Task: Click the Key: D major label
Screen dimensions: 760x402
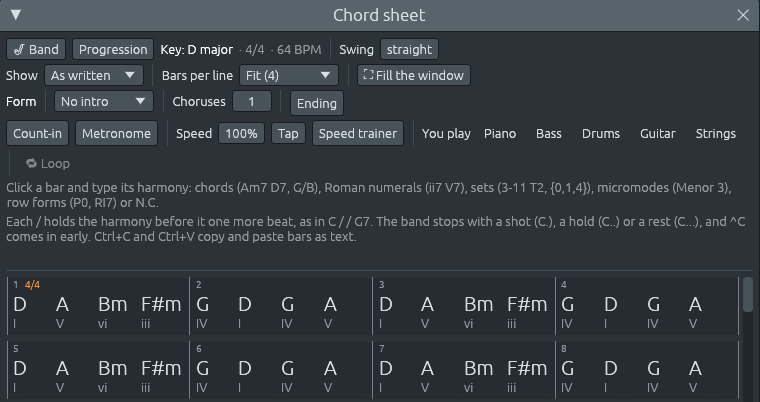Action: click(x=196, y=49)
